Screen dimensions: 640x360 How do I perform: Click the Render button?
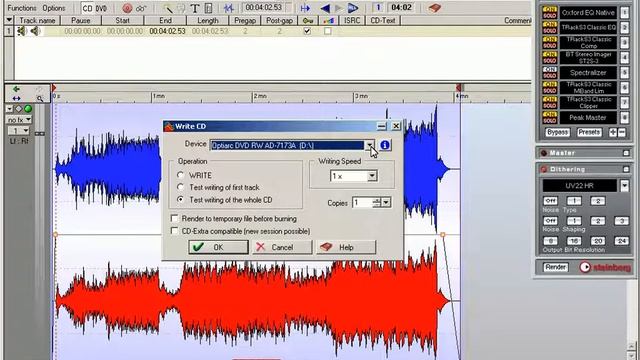pyautogui.click(x=556, y=267)
